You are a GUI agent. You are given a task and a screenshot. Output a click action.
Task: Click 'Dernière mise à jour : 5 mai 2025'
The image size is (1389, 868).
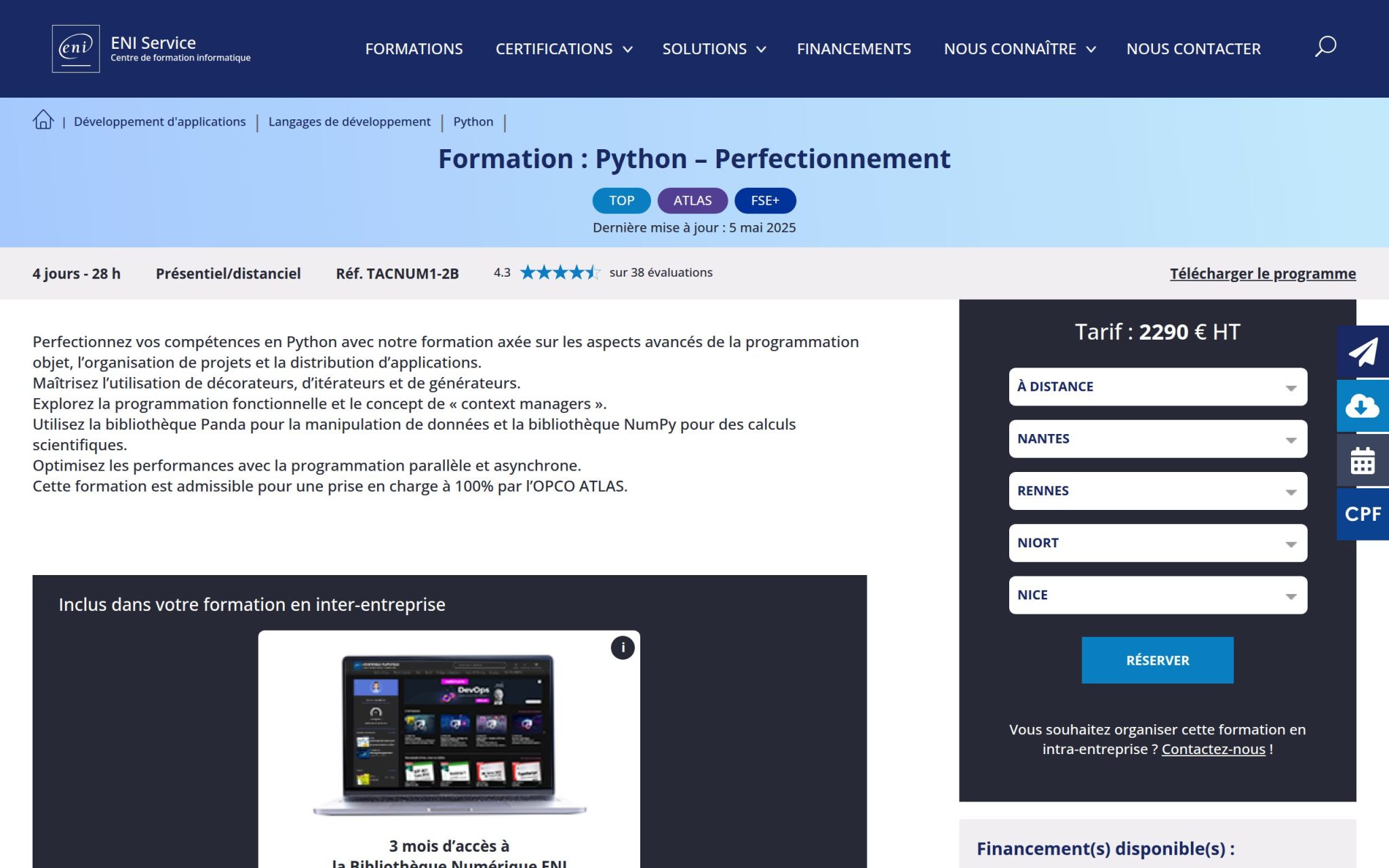(x=694, y=228)
